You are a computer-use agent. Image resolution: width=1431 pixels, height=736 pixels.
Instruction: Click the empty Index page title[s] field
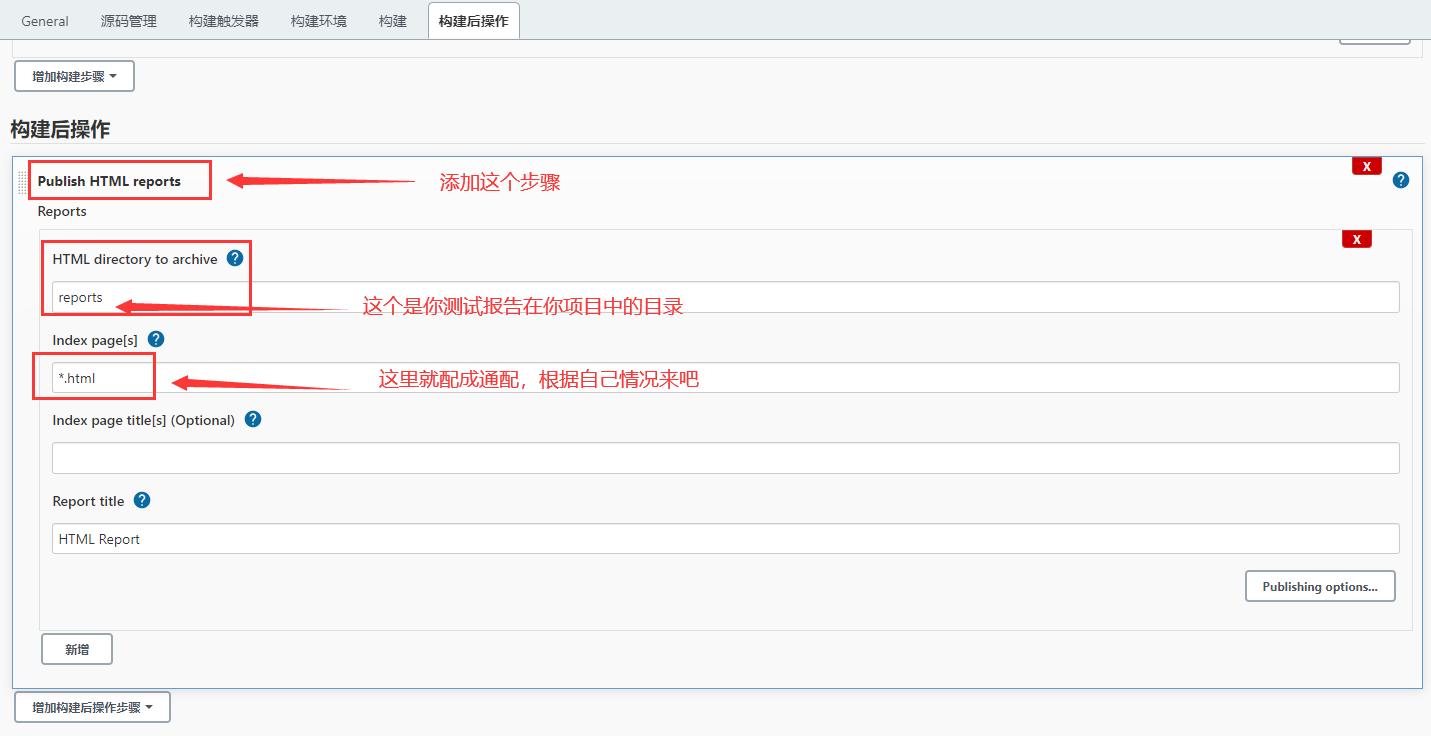(x=725, y=458)
